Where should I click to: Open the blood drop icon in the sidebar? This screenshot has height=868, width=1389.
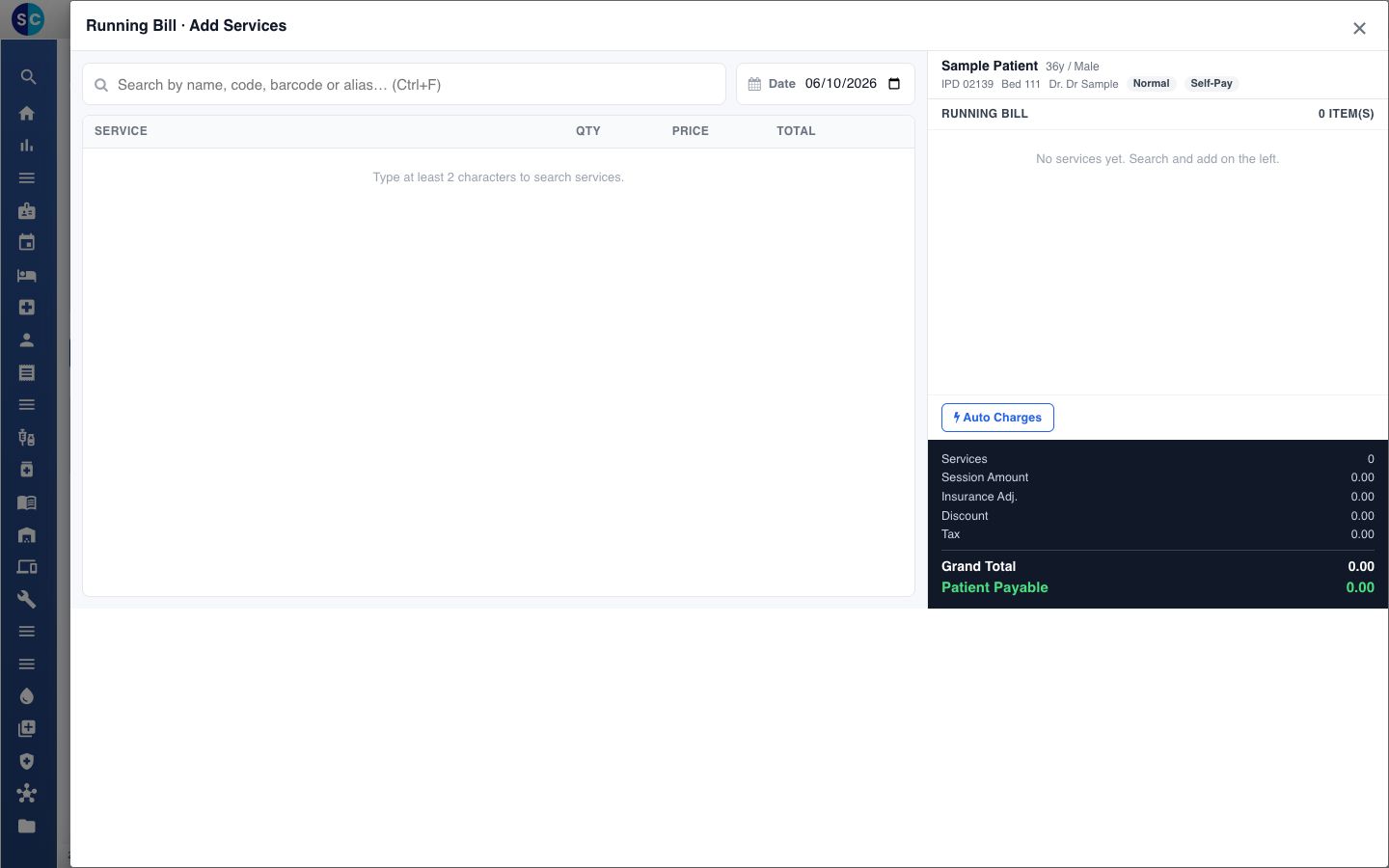pos(27,696)
